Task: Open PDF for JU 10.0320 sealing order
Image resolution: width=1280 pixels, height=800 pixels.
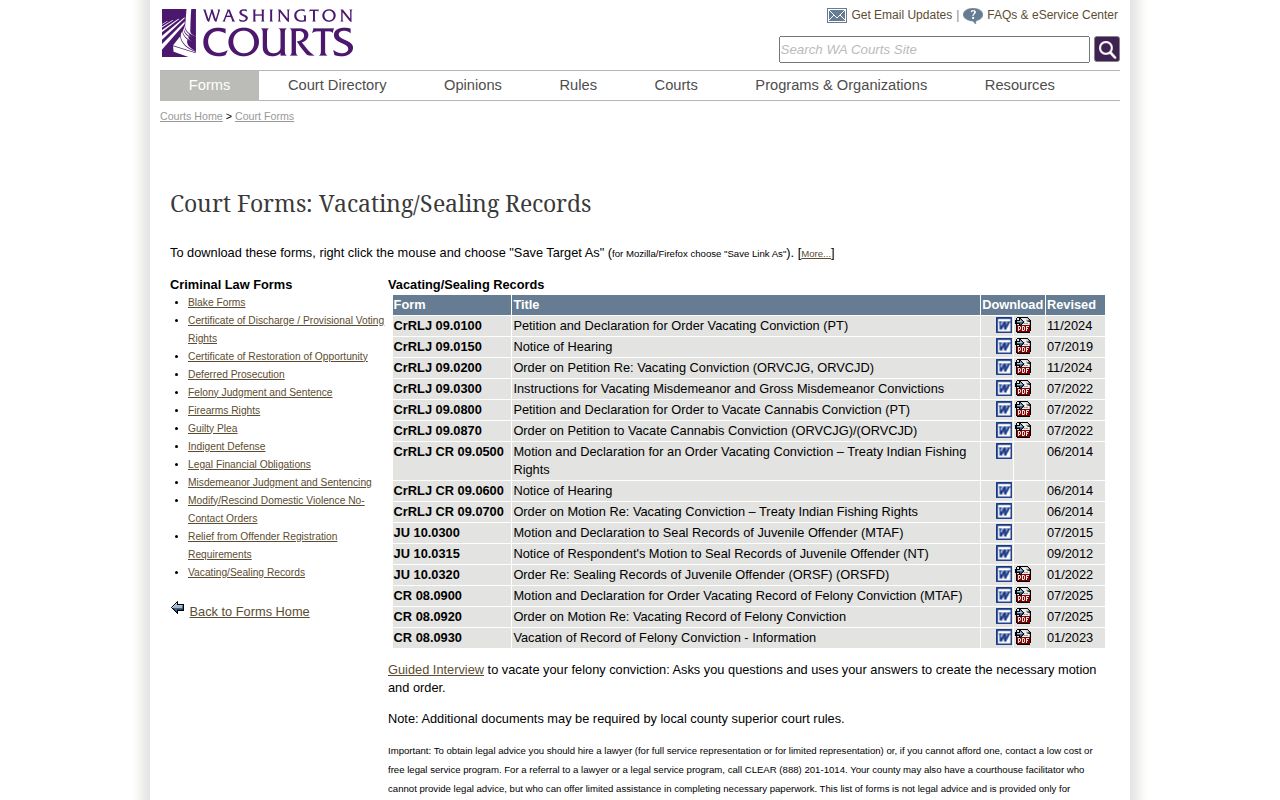Action: [1023, 574]
